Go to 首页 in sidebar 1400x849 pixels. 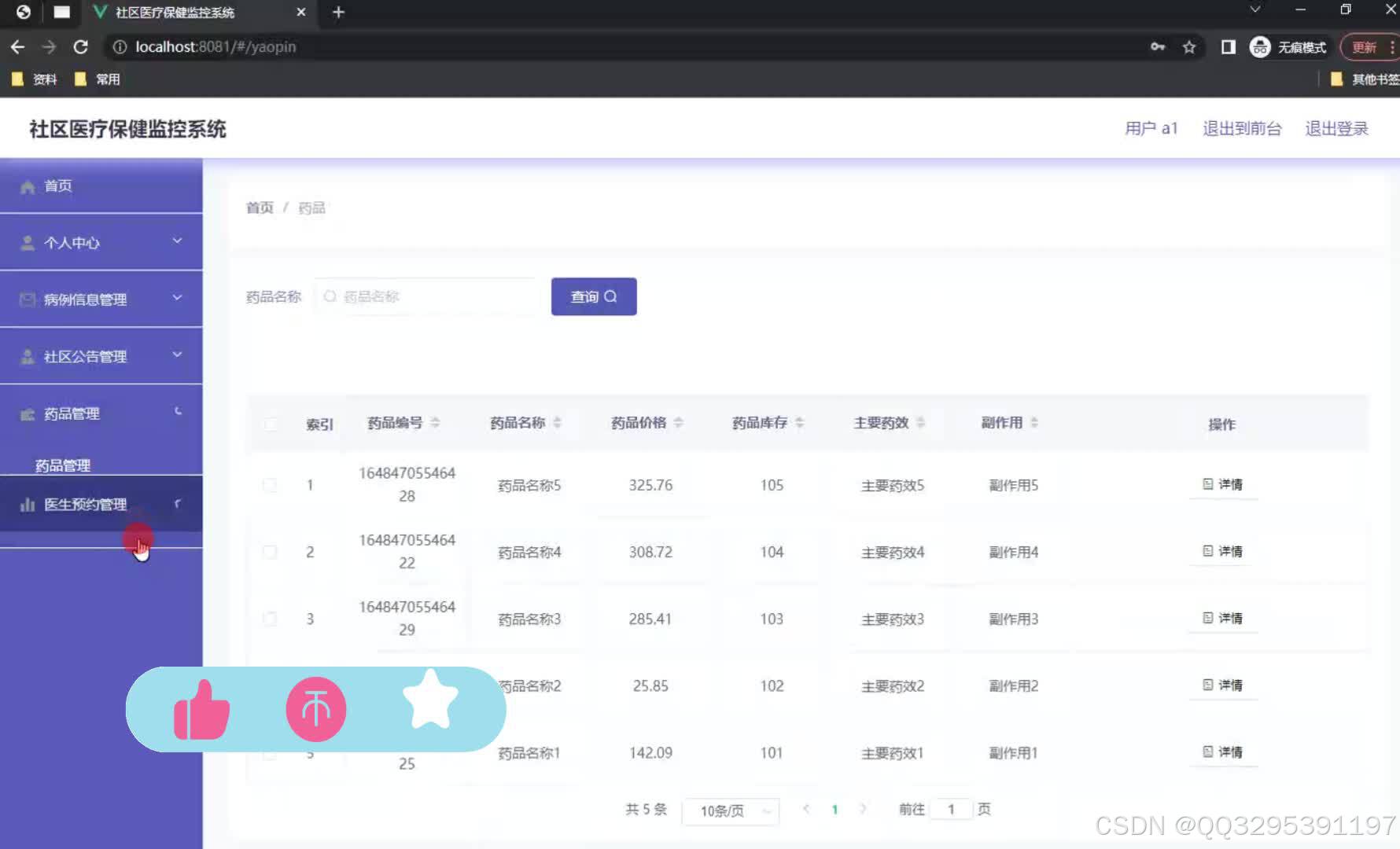[101, 186]
